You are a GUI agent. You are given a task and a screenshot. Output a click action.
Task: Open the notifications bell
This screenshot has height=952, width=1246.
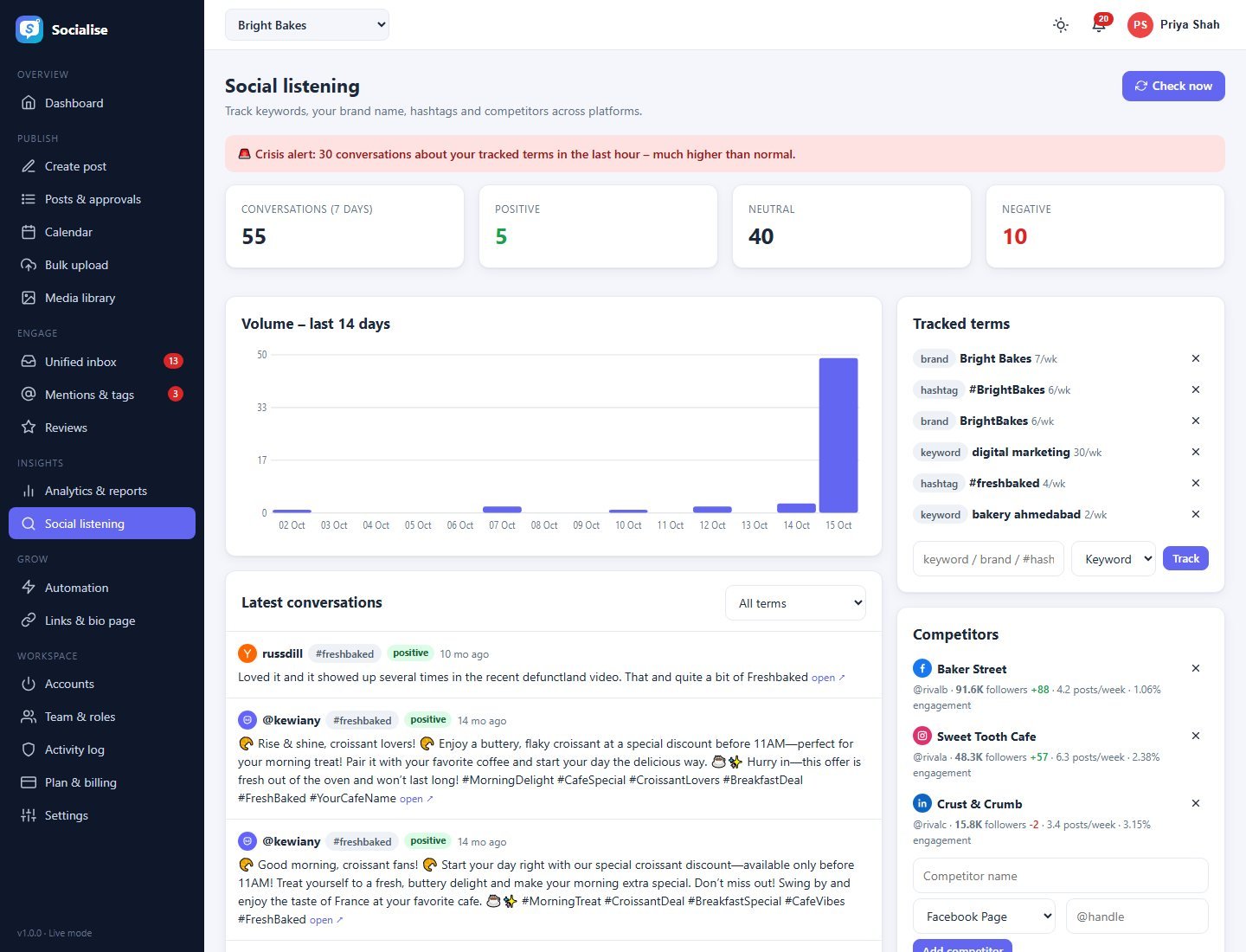point(1099,25)
